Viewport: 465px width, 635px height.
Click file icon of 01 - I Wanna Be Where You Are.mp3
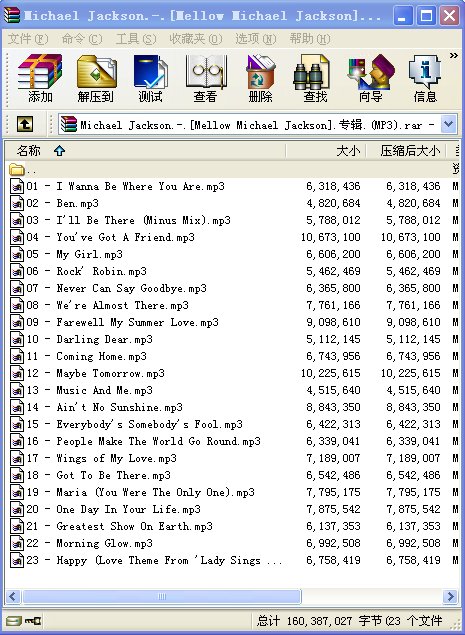coord(17,186)
